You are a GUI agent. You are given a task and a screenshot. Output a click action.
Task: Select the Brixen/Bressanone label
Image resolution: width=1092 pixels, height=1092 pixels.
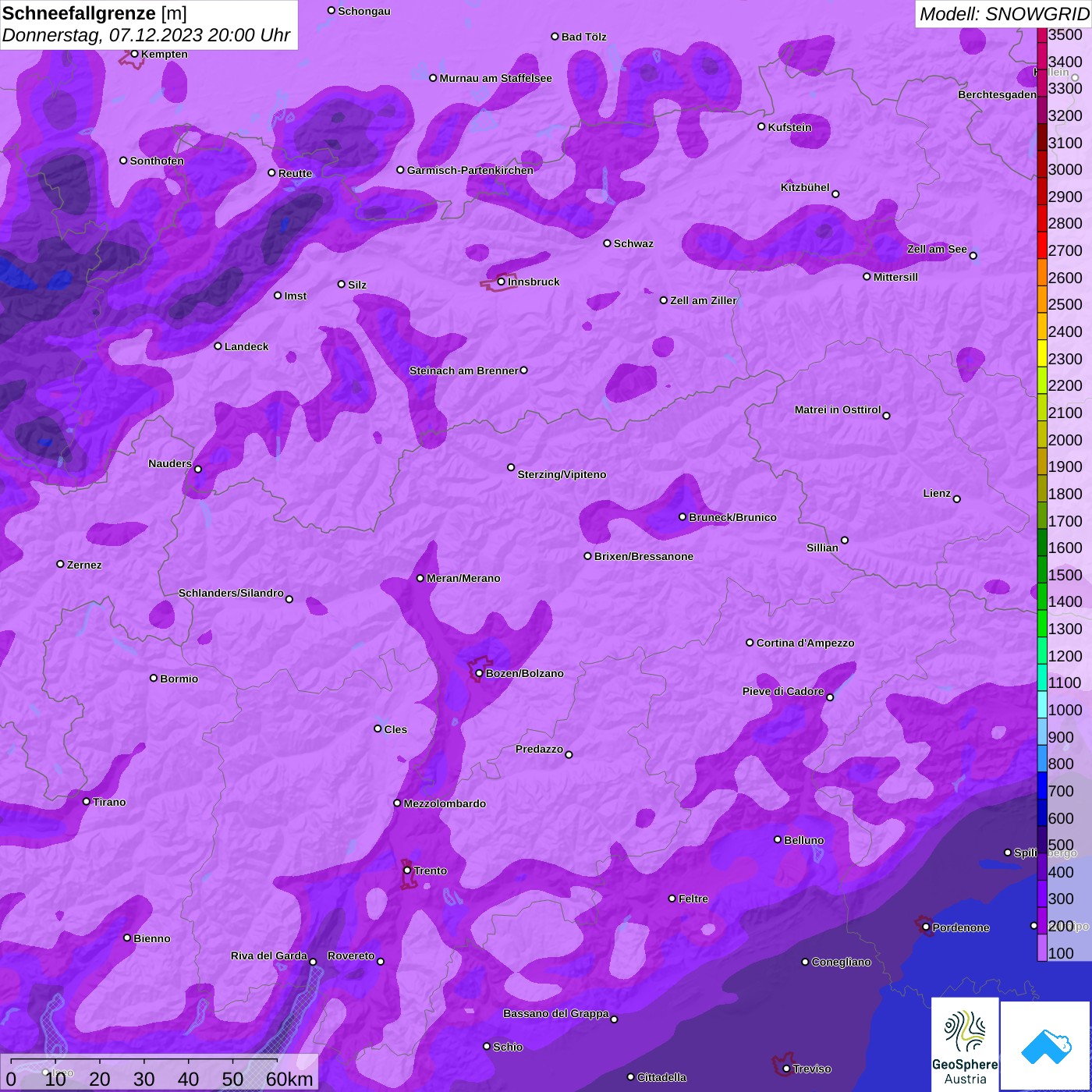tap(643, 556)
